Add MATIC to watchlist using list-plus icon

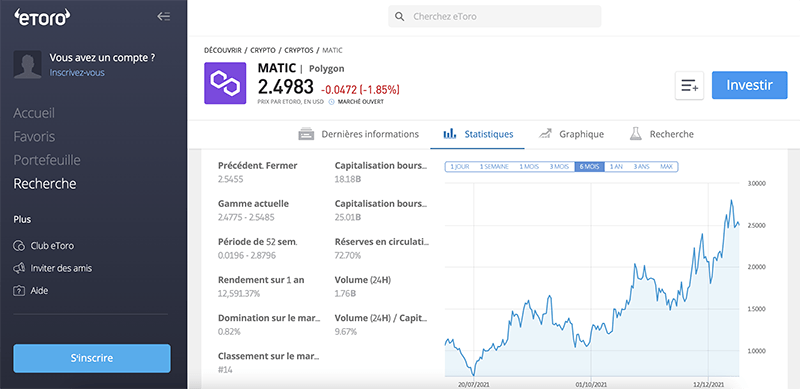coord(689,85)
